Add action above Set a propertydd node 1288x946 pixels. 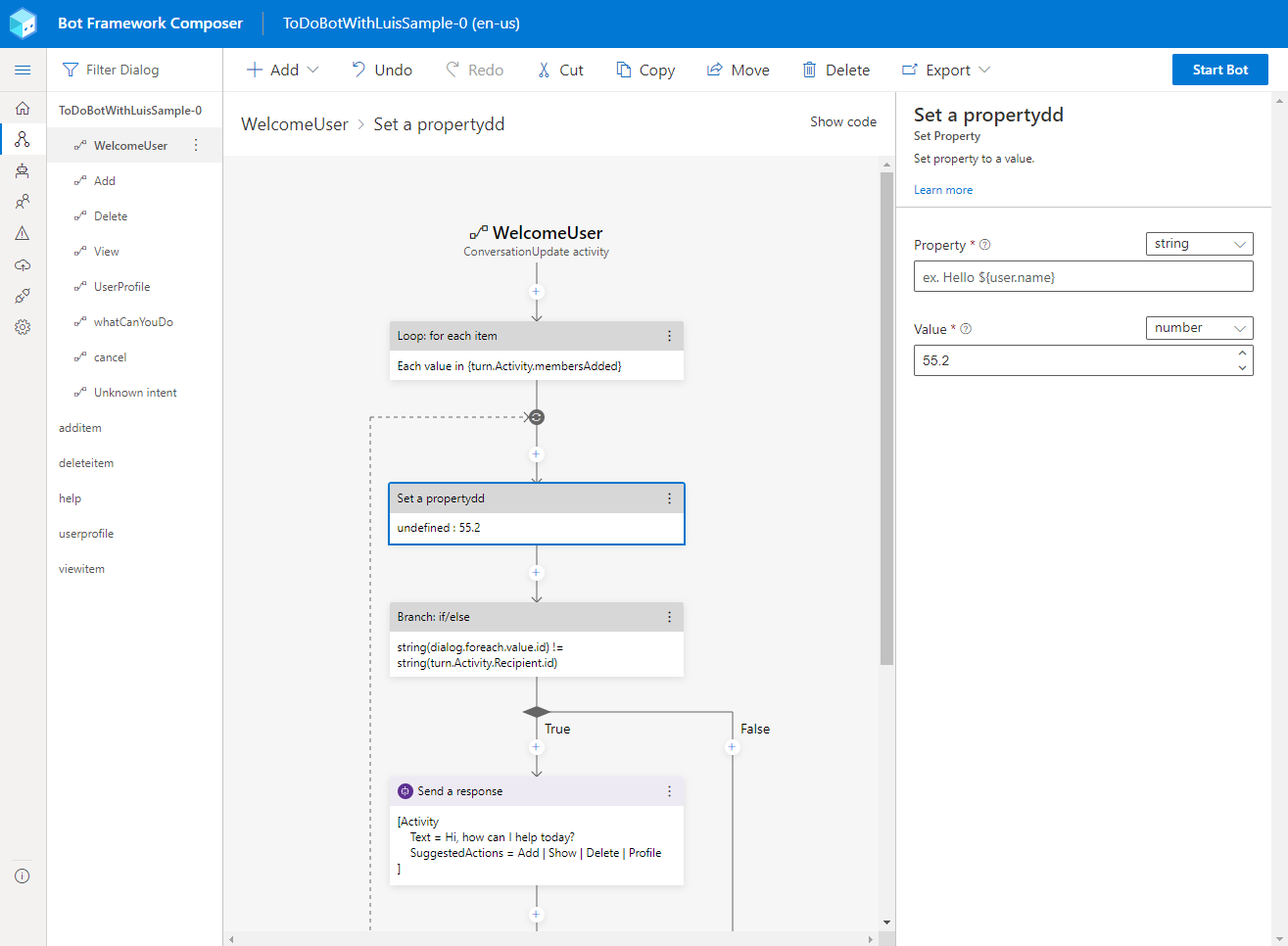tap(536, 454)
